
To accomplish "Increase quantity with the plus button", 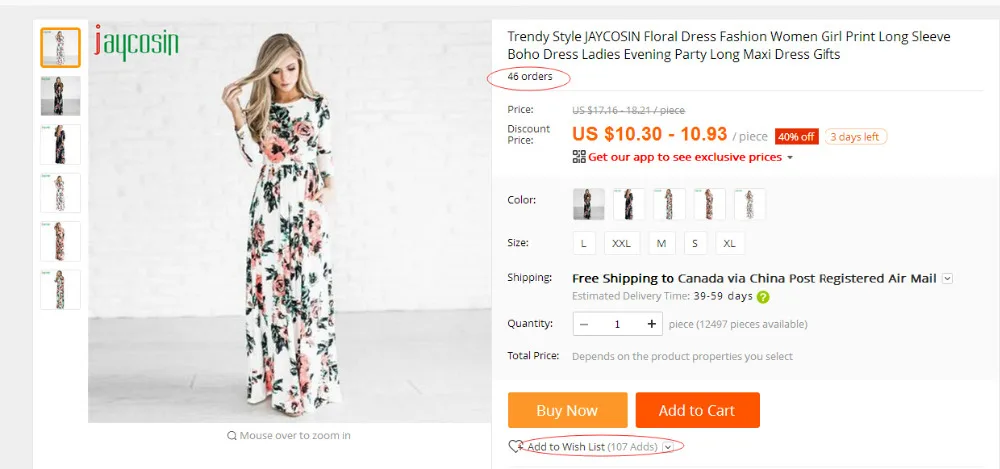I will coord(652,324).
